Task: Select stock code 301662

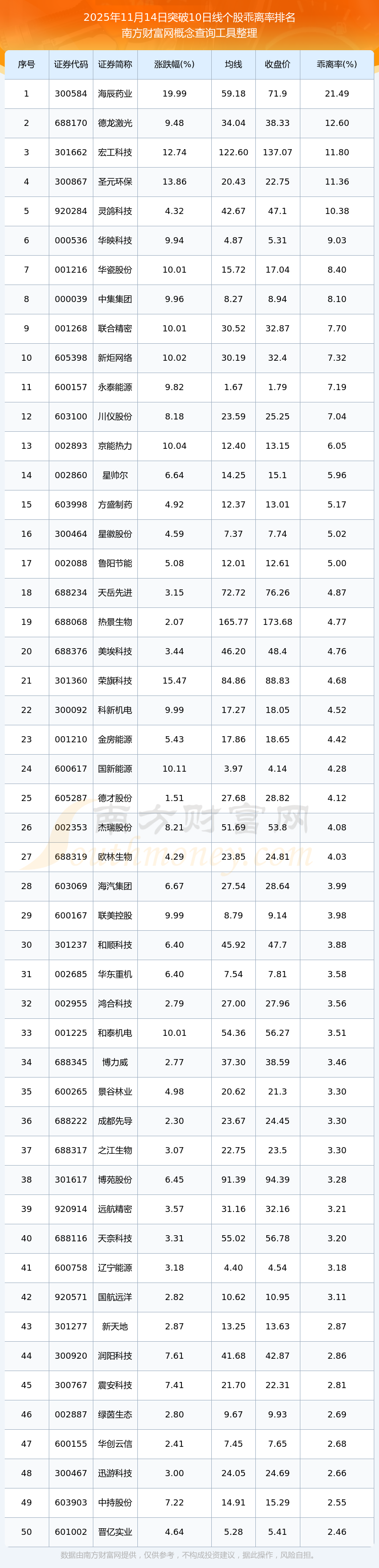Action: coord(71,152)
